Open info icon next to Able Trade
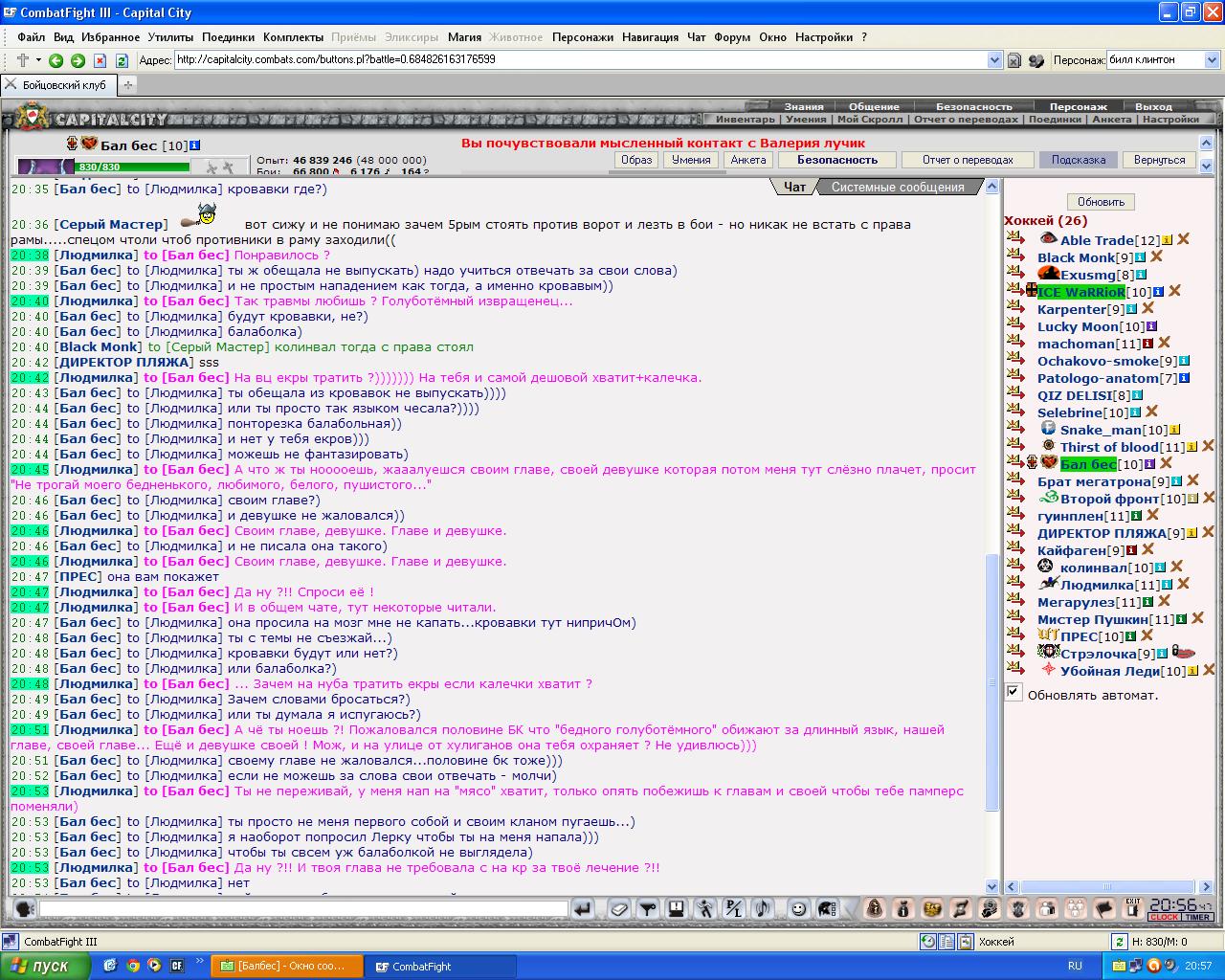The width and height of the screenshot is (1225, 980). (x=1168, y=240)
